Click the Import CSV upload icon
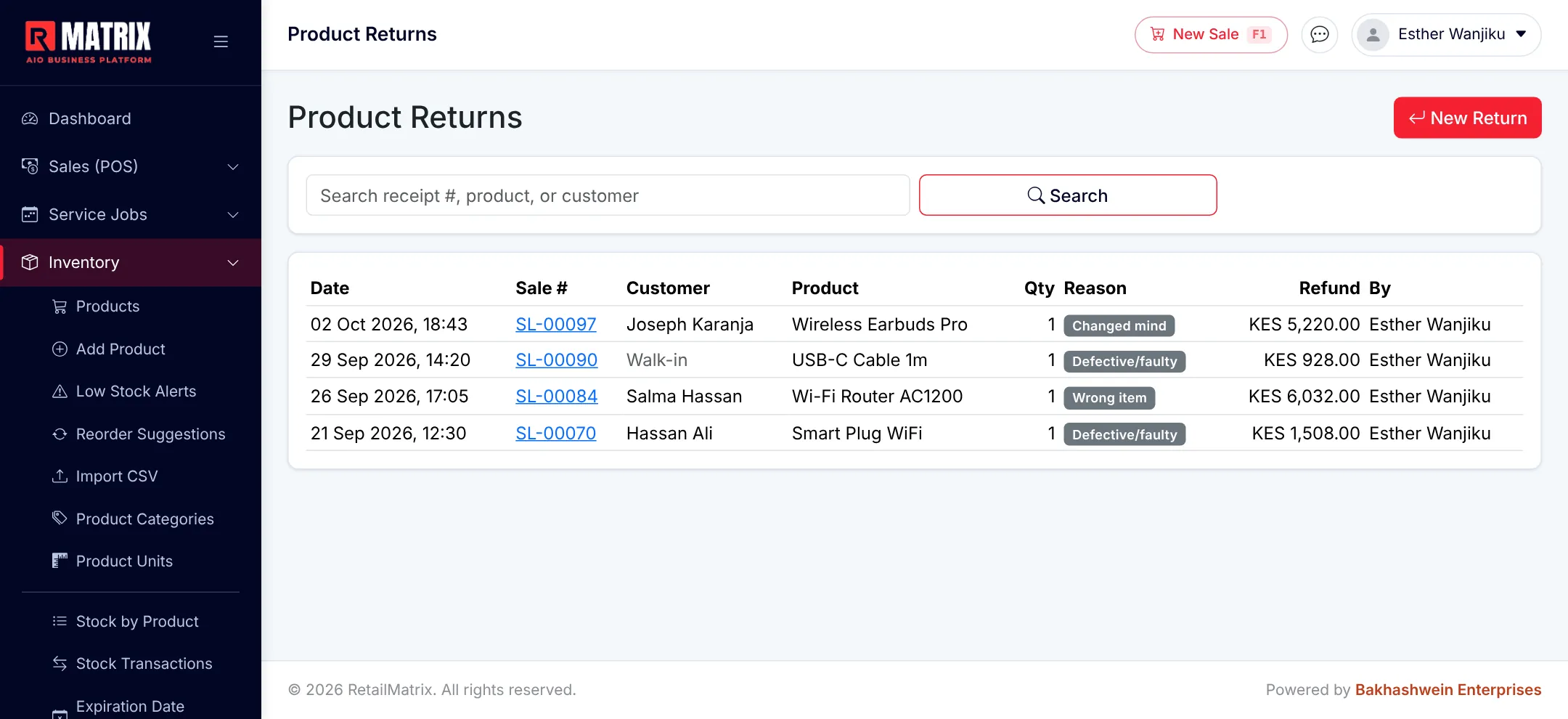The height and width of the screenshot is (719, 1568). (60, 476)
